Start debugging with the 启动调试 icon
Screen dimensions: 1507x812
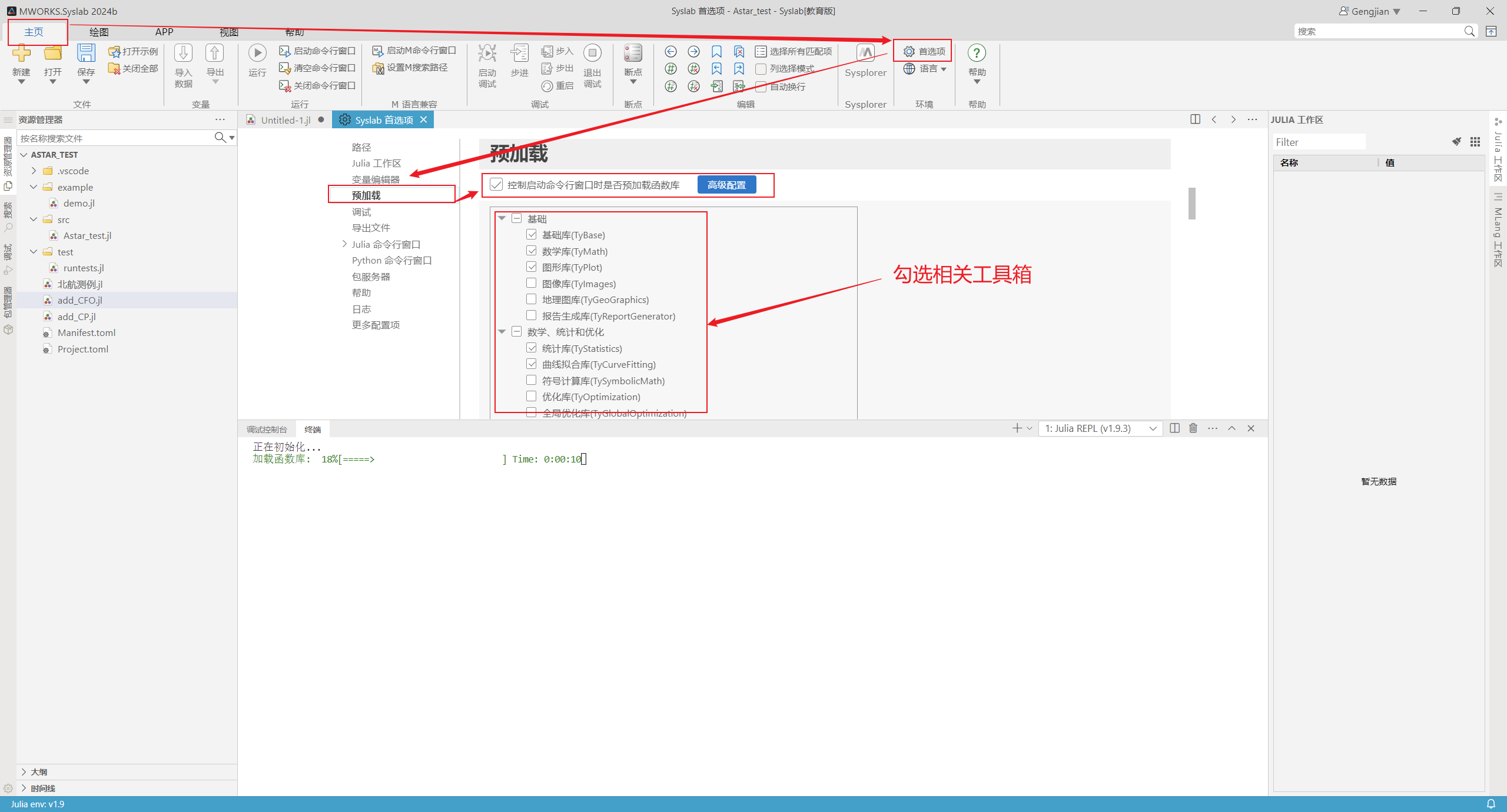(487, 53)
